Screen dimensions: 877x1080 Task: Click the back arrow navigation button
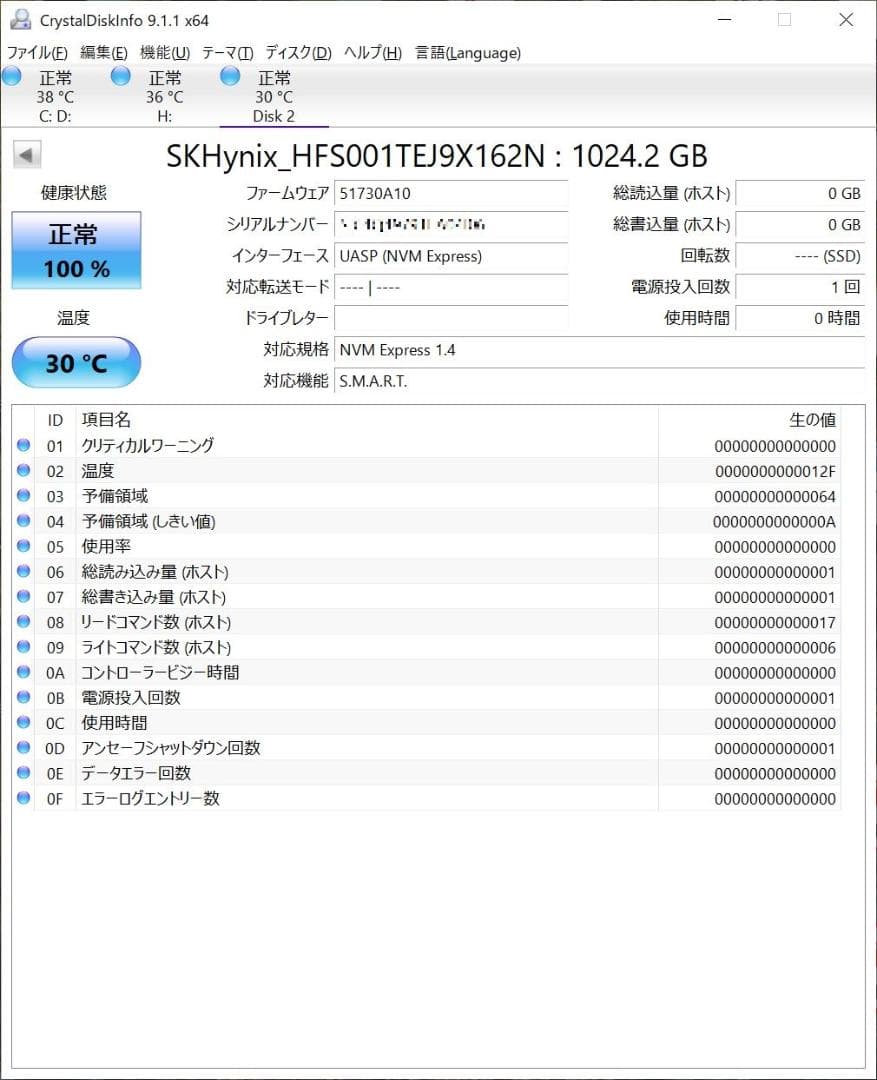(26, 155)
